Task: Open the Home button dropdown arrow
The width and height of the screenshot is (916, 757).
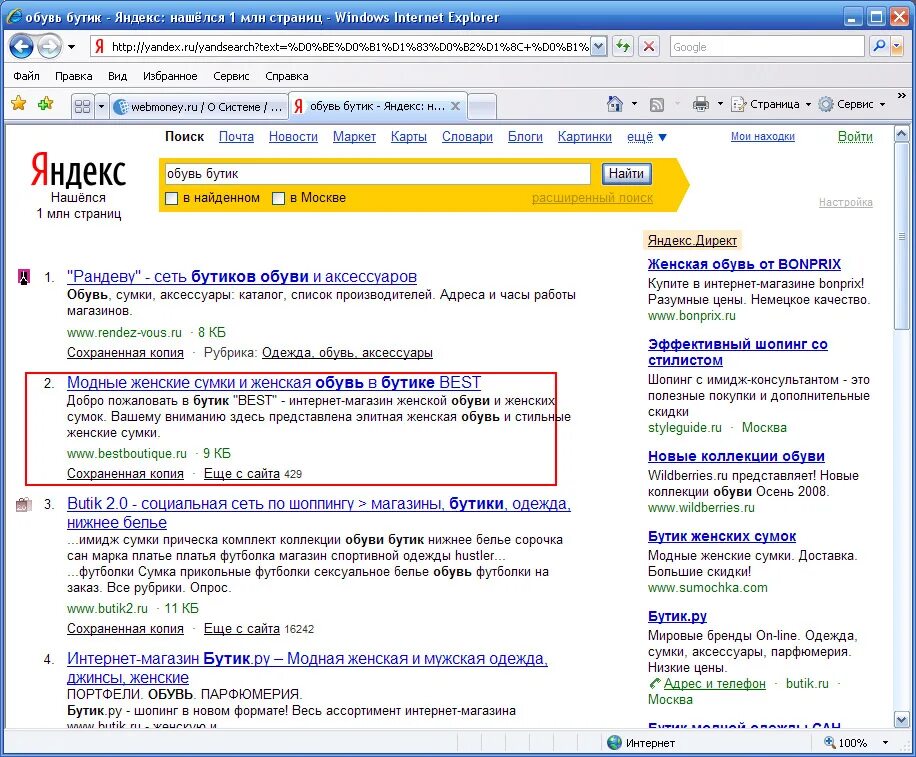Action: click(x=634, y=104)
